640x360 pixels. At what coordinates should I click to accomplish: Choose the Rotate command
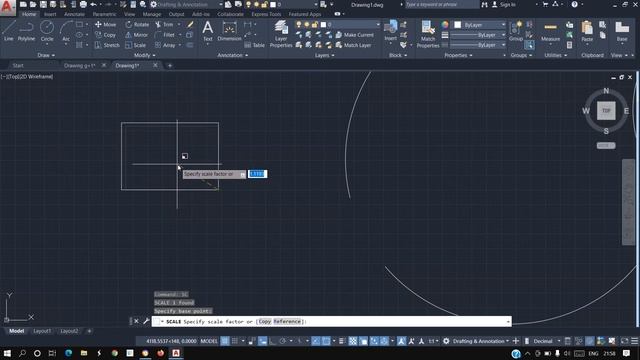[137, 24]
